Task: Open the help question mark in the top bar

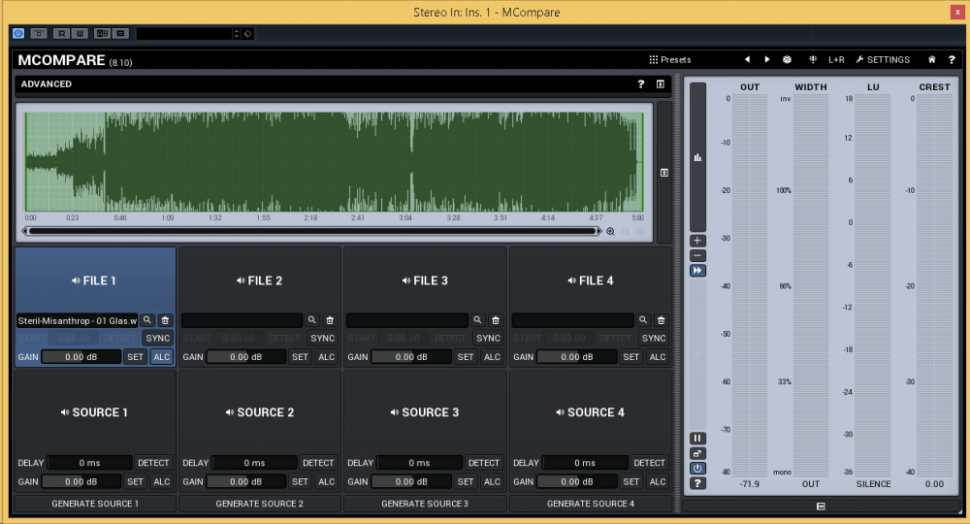Action: (x=951, y=60)
